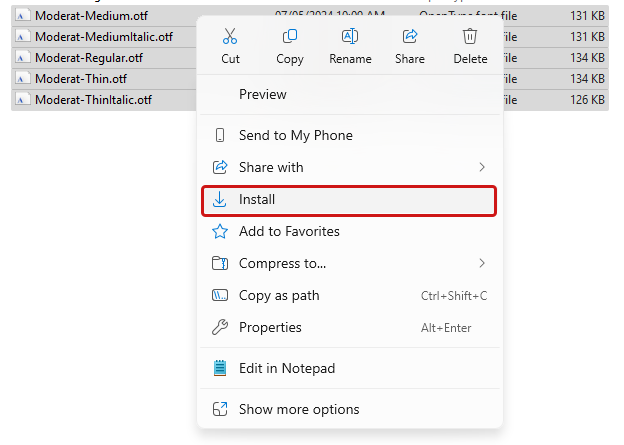Viewport: 624px width, 445px height.
Task: Click font file icon of Moderat-MediumItalic.otf
Action: click(22, 37)
